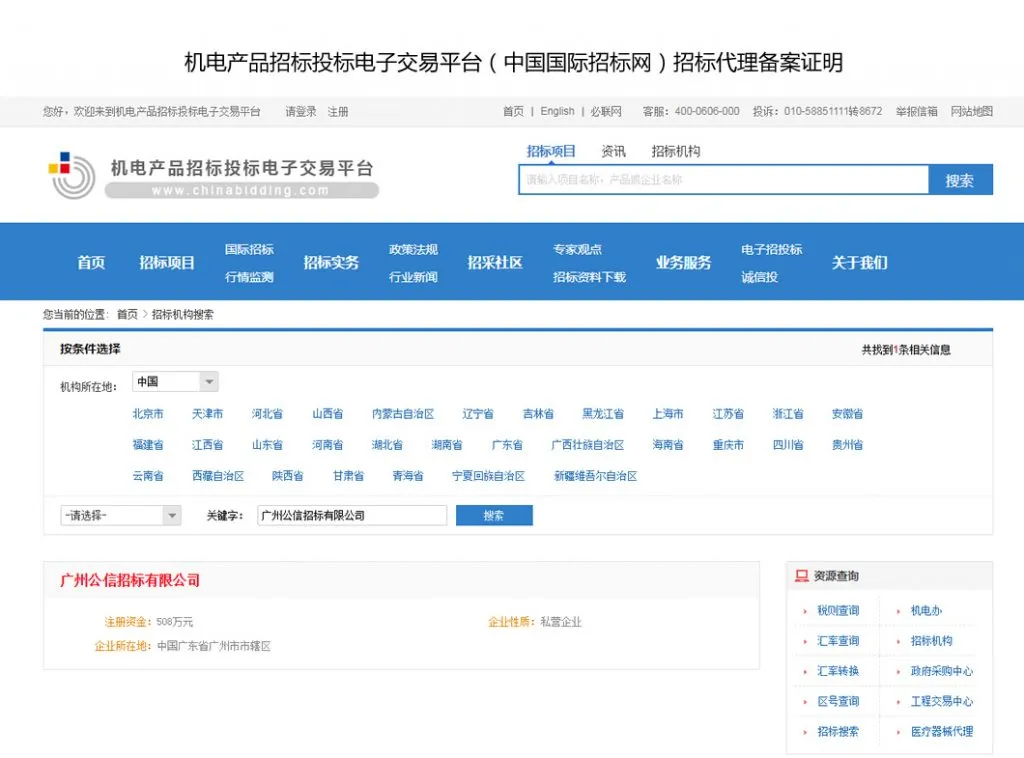Screen dimensions: 1024x758
Task: Click the 请登录 login link
Action: (300, 112)
